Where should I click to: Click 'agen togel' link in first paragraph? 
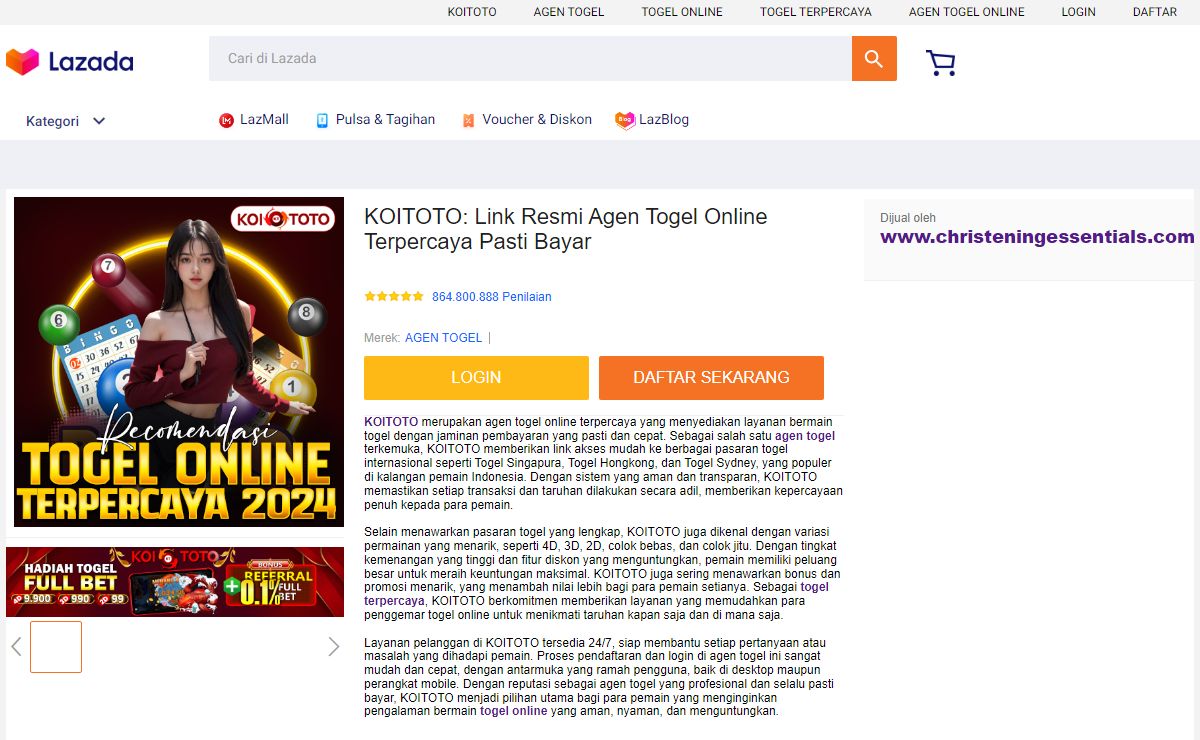point(805,436)
